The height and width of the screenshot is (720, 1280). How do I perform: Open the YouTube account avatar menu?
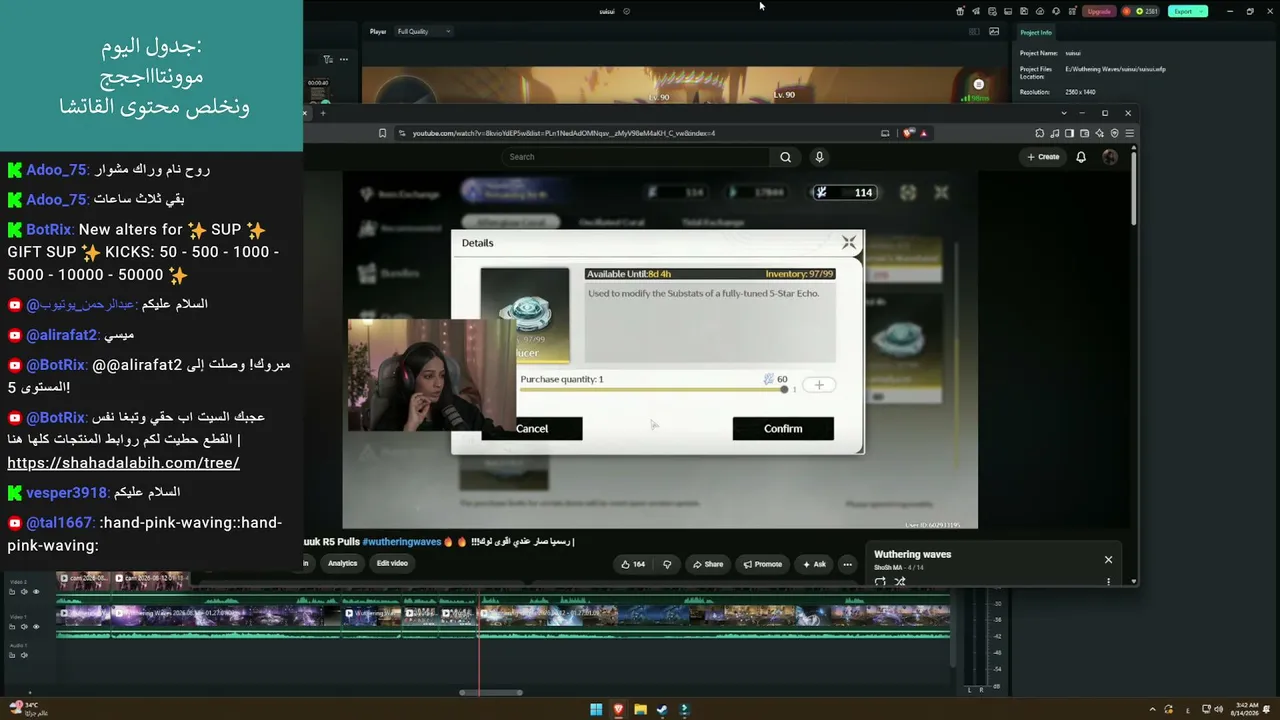pyautogui.click(x=1110, y=157)
